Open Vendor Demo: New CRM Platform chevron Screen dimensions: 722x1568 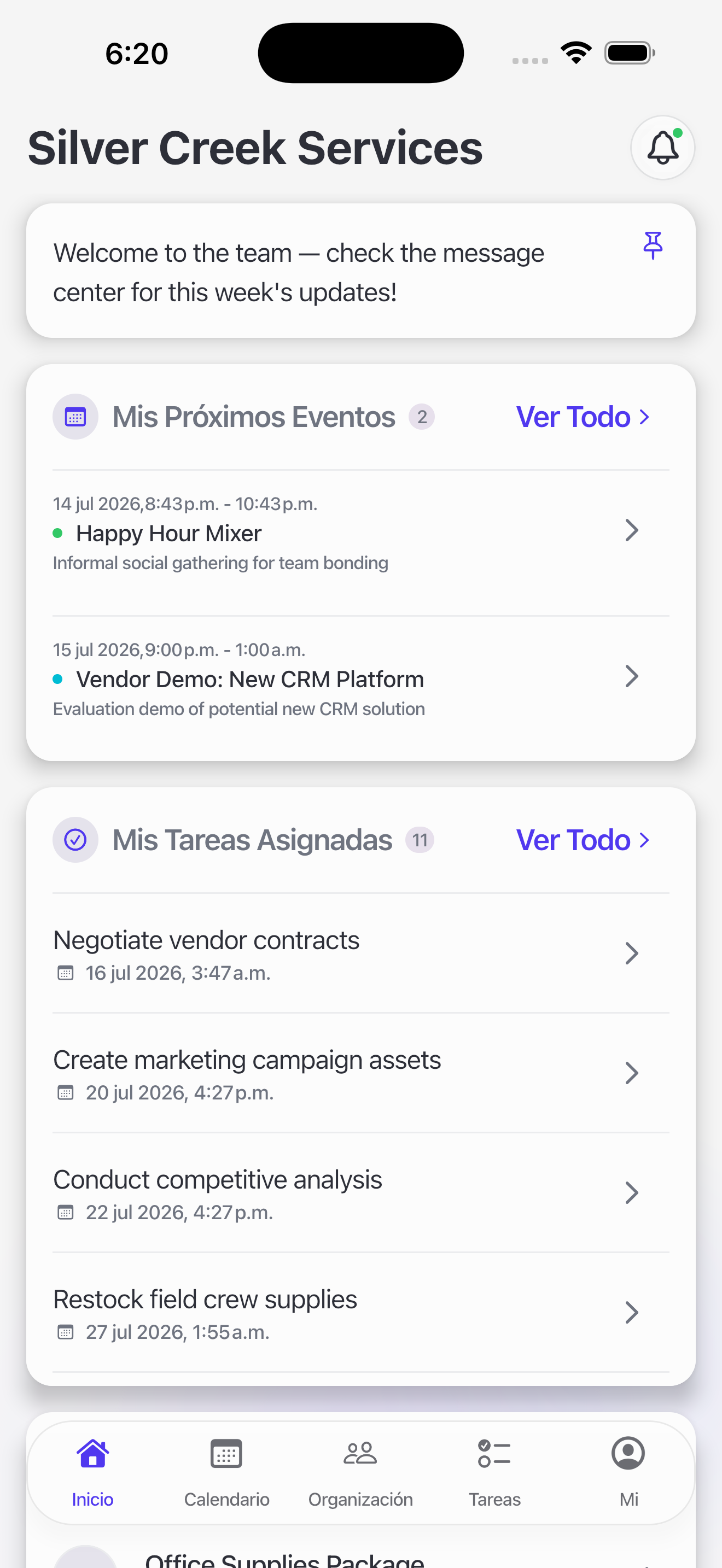click(632, 676)
